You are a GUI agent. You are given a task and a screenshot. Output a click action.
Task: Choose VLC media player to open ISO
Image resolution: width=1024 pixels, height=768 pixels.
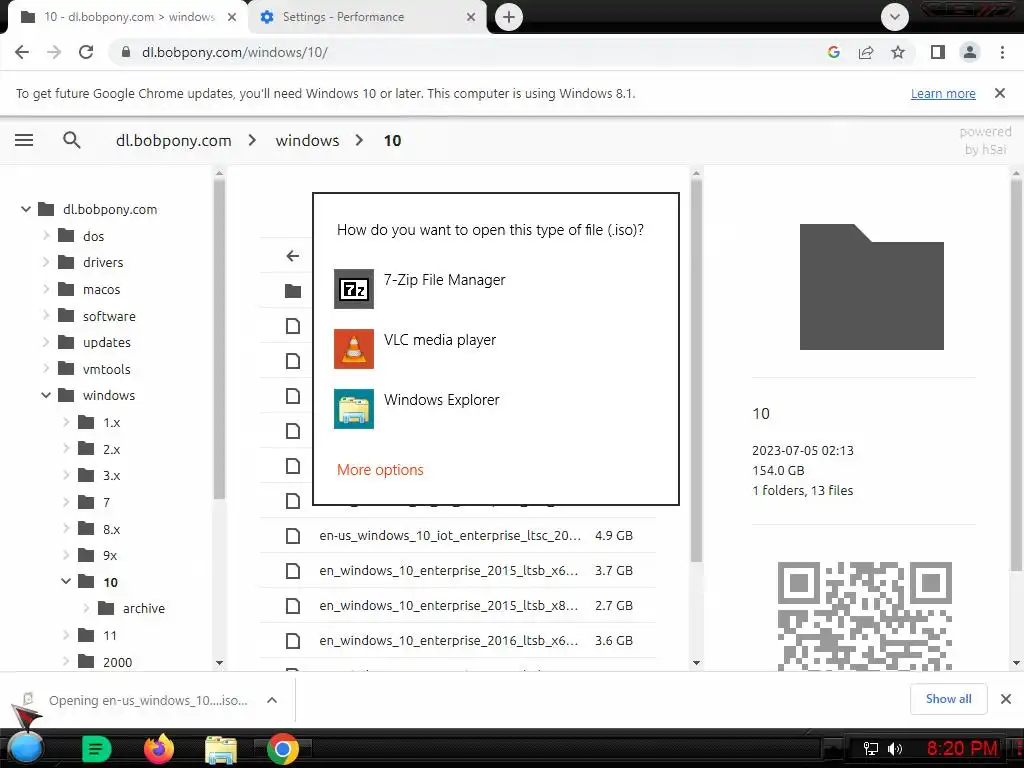point(495,348)
